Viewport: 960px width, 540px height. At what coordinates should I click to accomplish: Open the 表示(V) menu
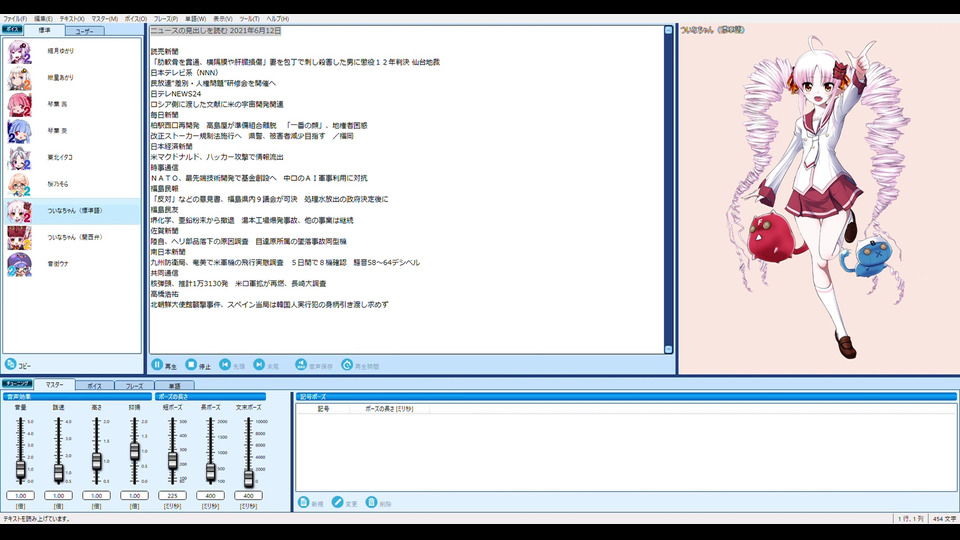tap(222, 19)
